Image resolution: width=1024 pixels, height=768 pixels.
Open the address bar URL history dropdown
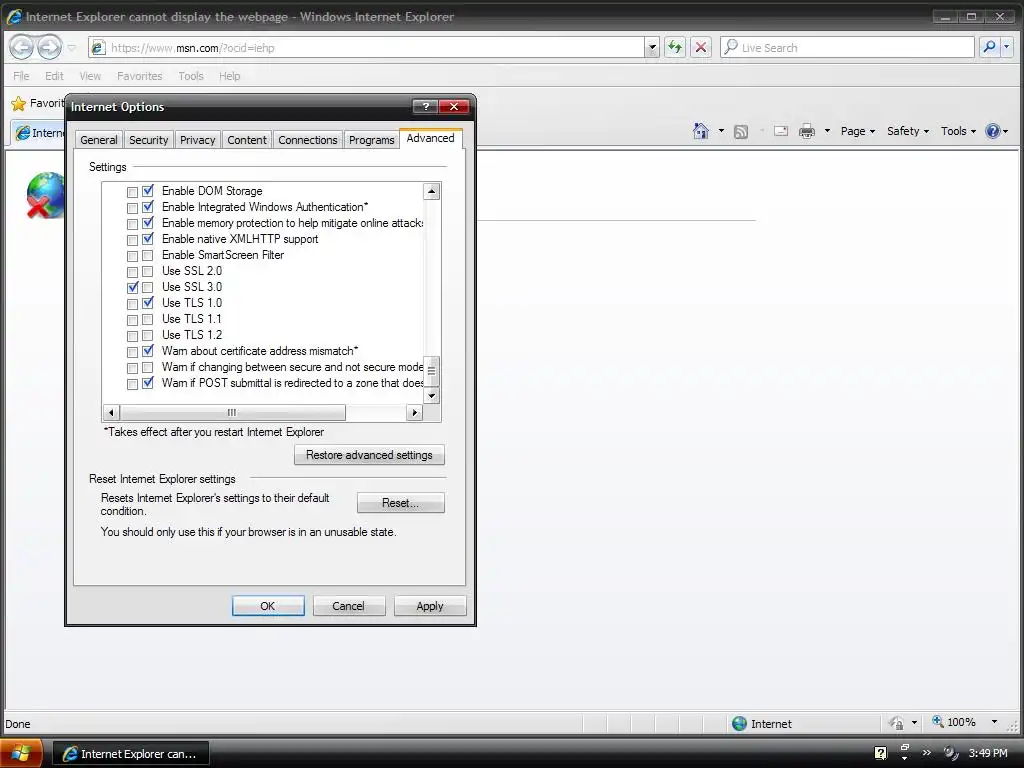[652, 48]
